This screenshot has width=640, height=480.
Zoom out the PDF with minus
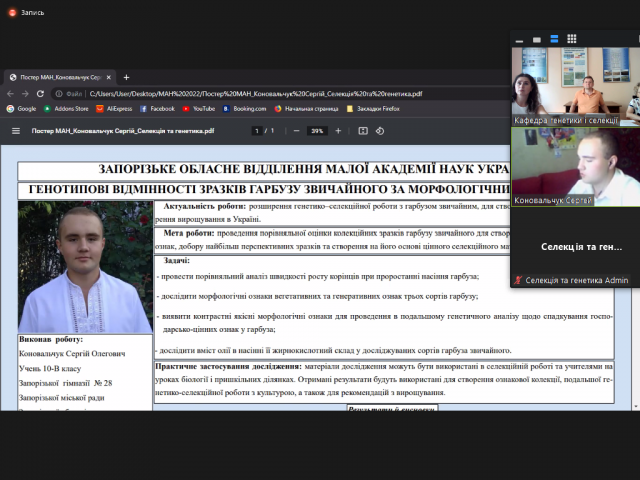click(x=297, y=131)
